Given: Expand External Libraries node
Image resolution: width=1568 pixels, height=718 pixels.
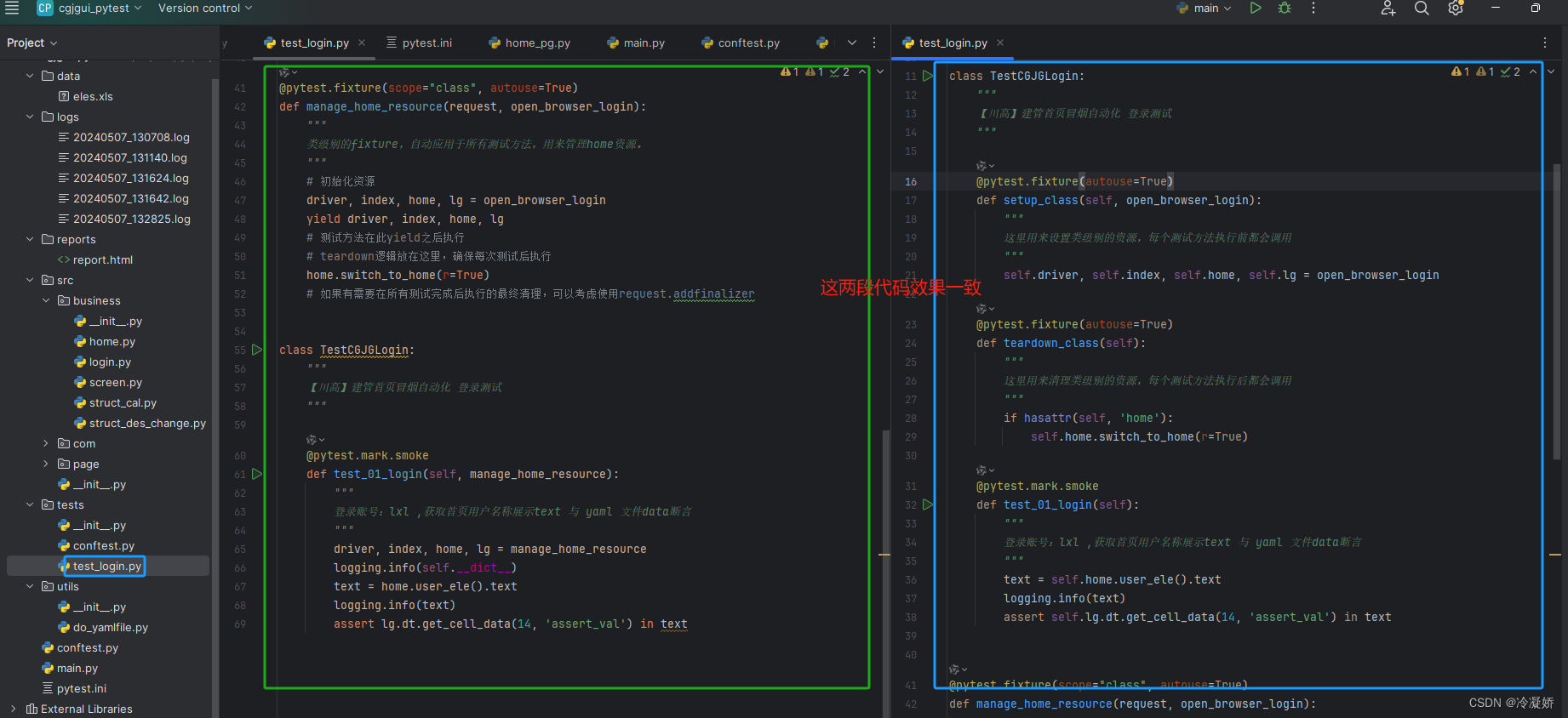Looking at the screenshot, I should 14,709.
